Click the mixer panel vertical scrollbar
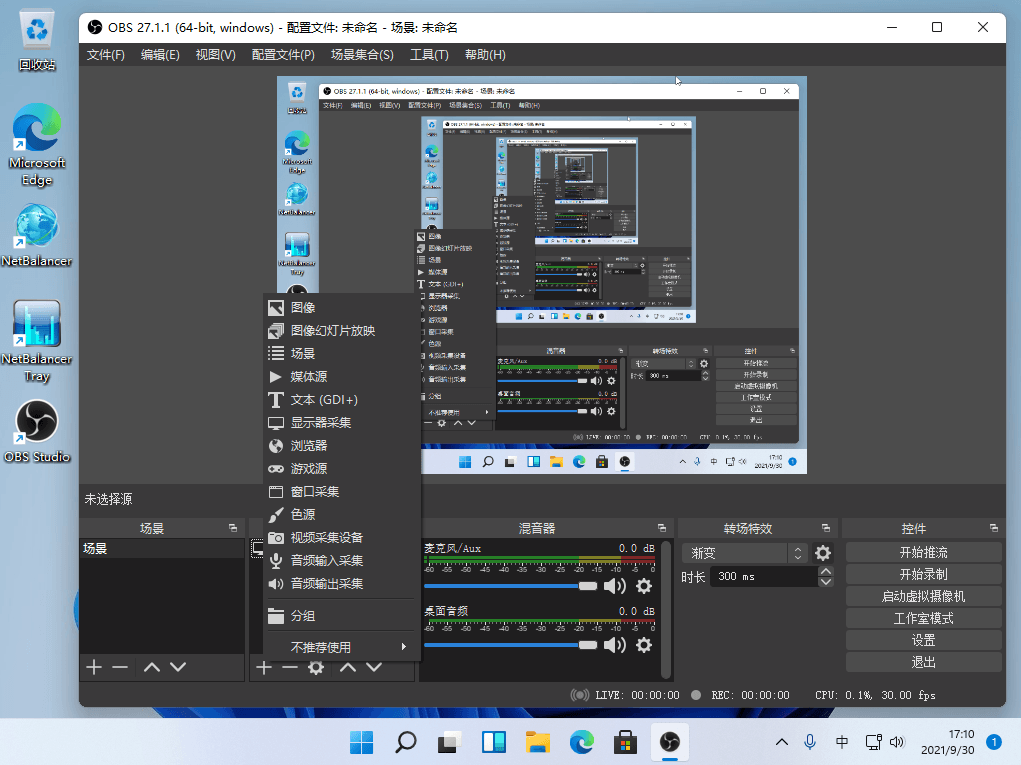 [x=665, y=610]
